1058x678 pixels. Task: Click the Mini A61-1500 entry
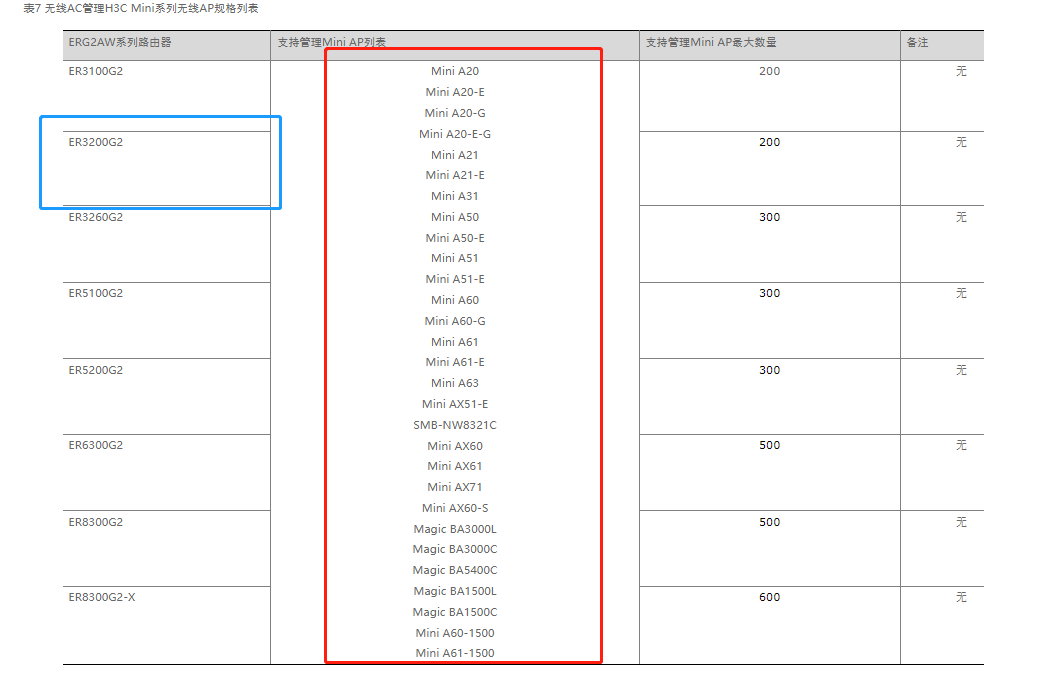pyautogui.click(x=455, y=653)
